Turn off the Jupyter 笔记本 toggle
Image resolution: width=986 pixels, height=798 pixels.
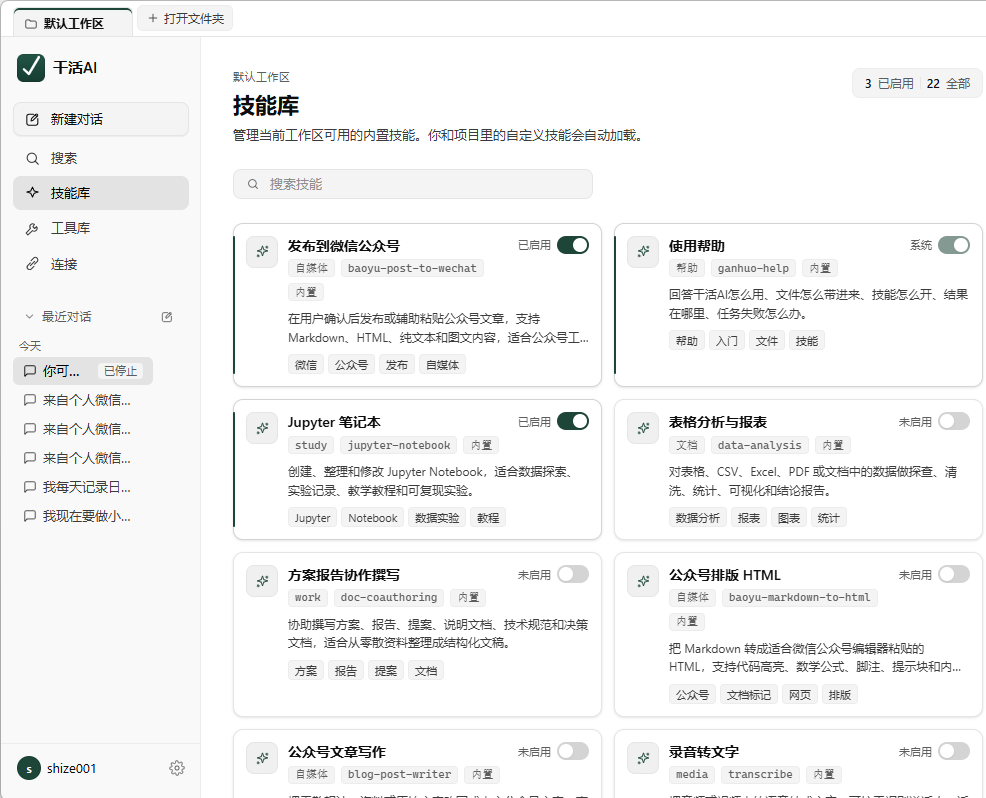tap(573, 421)
